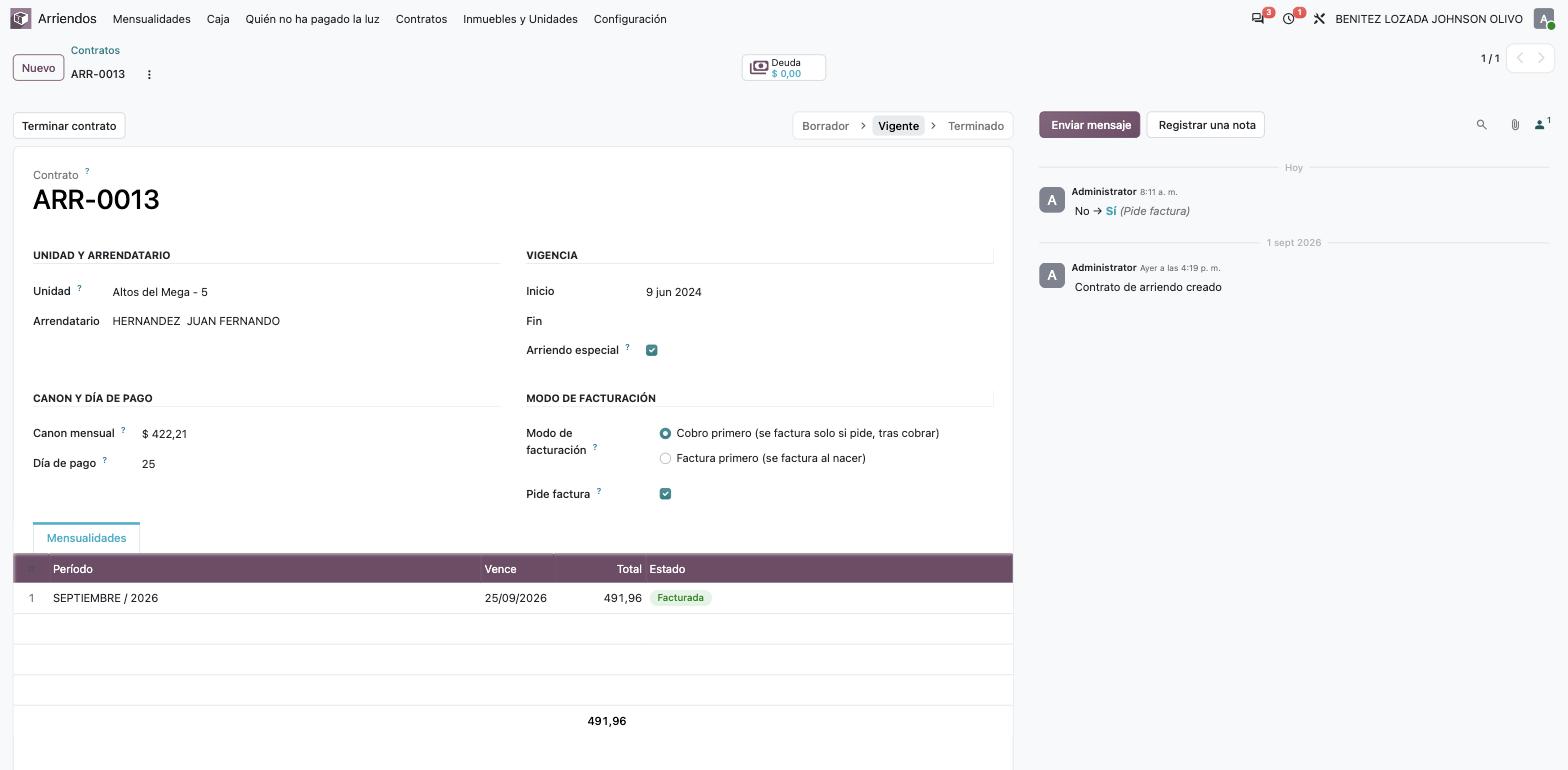Image resolution: width=1568 pixels, height=770 pixels.
Task: Open the Inmuebles y Unidades menu
Action: (x=520, y=19)
